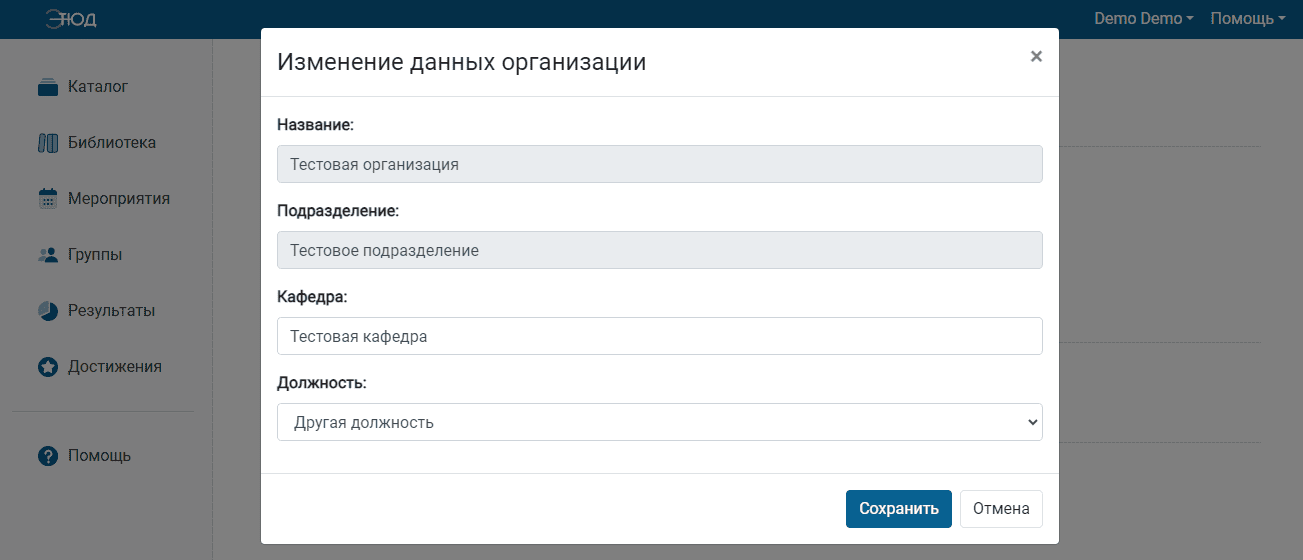Click the Кафедра: label
This screenshot has height=560, width=1303.
point(312,298)
